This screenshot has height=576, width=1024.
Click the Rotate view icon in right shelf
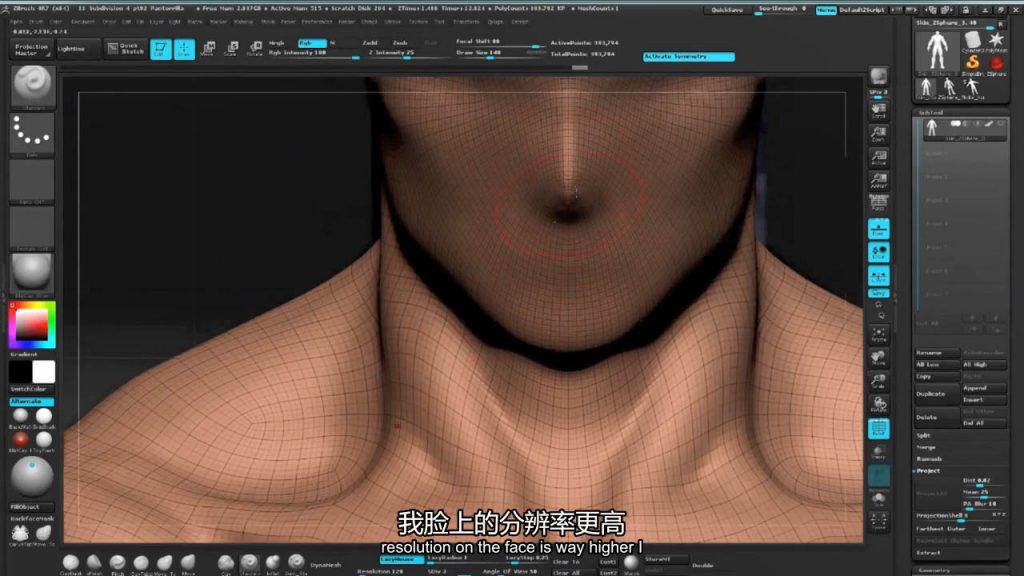coord(878,405)
